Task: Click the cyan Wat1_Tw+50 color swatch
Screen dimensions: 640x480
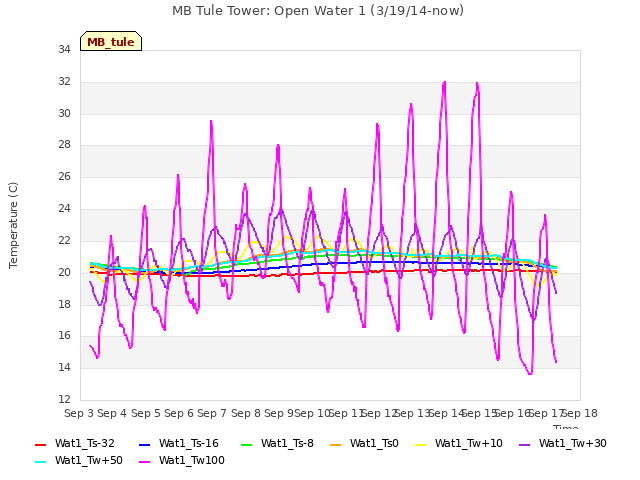Action: click(41, 462)
